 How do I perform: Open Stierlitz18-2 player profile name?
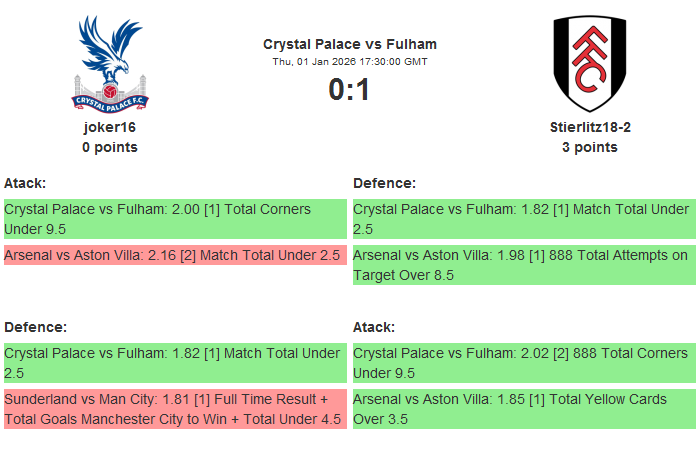point(590,127)
